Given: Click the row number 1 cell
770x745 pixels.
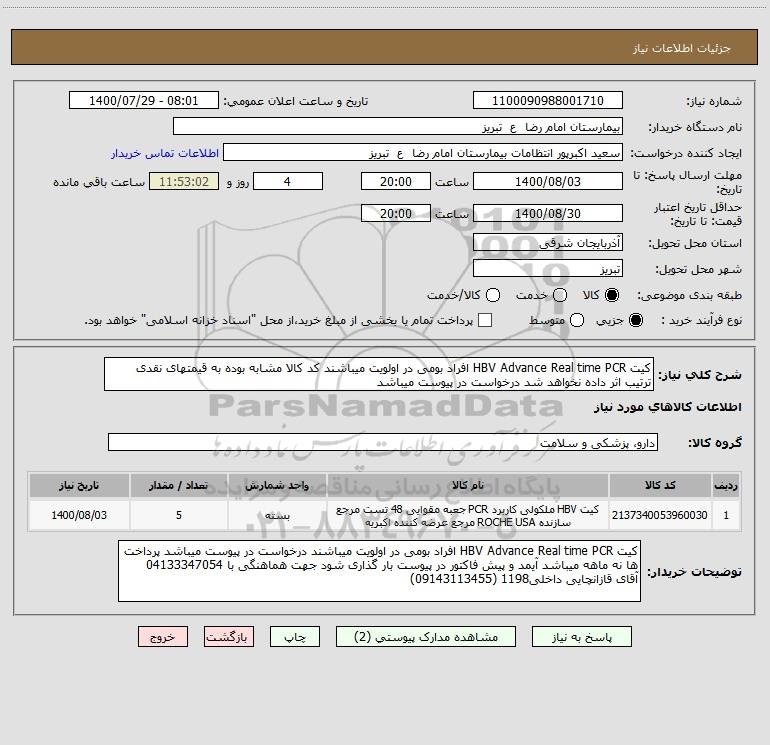Looking at the screenshot, I should coord(726,515).
